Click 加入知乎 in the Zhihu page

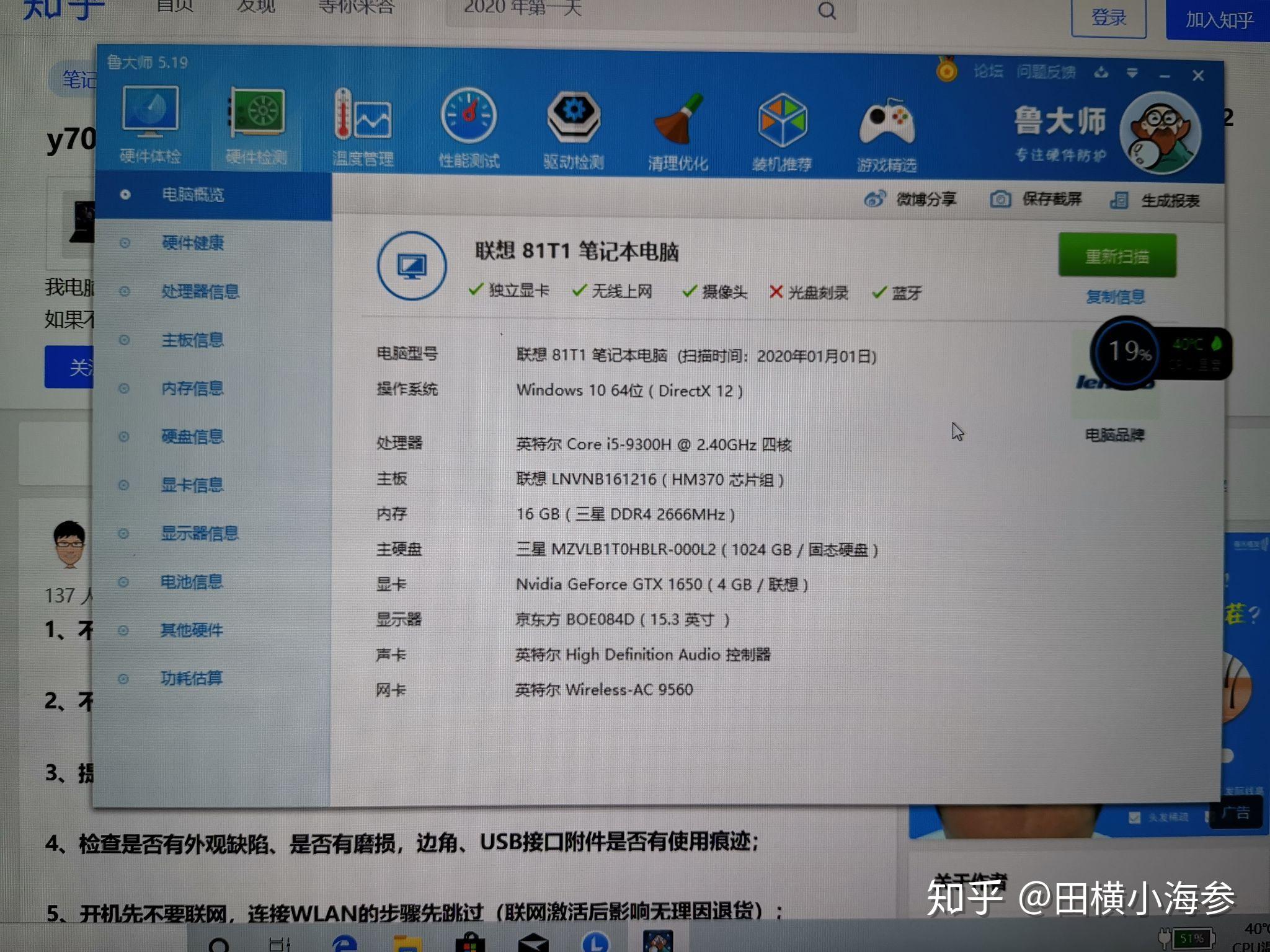[x=1218, y=19]
